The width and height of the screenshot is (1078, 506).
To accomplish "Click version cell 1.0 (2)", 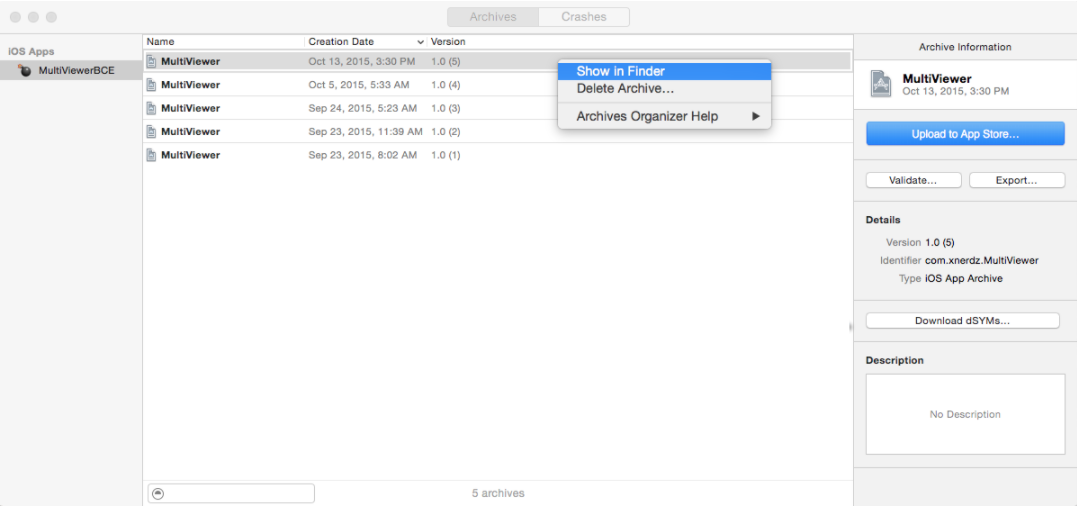I will [446, 131].
